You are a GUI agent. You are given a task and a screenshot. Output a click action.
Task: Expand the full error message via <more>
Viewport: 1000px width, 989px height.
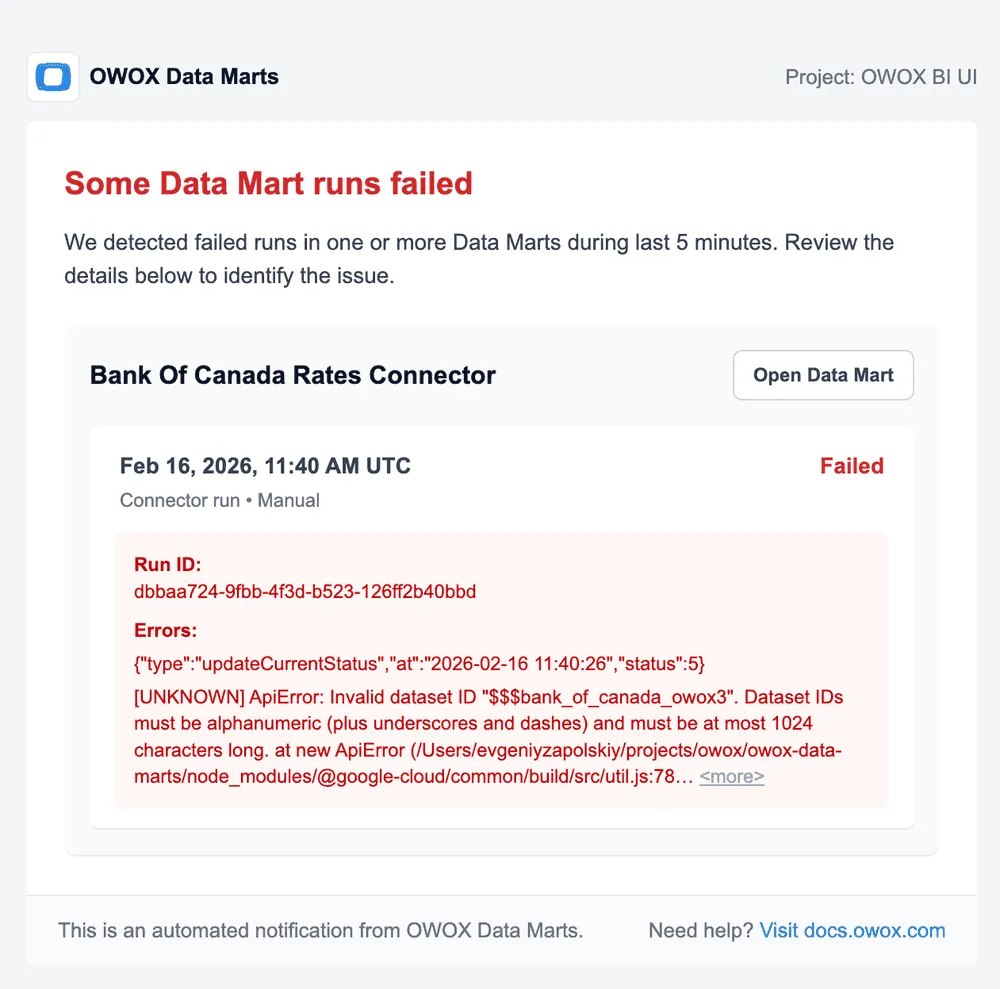coord(731,776)
